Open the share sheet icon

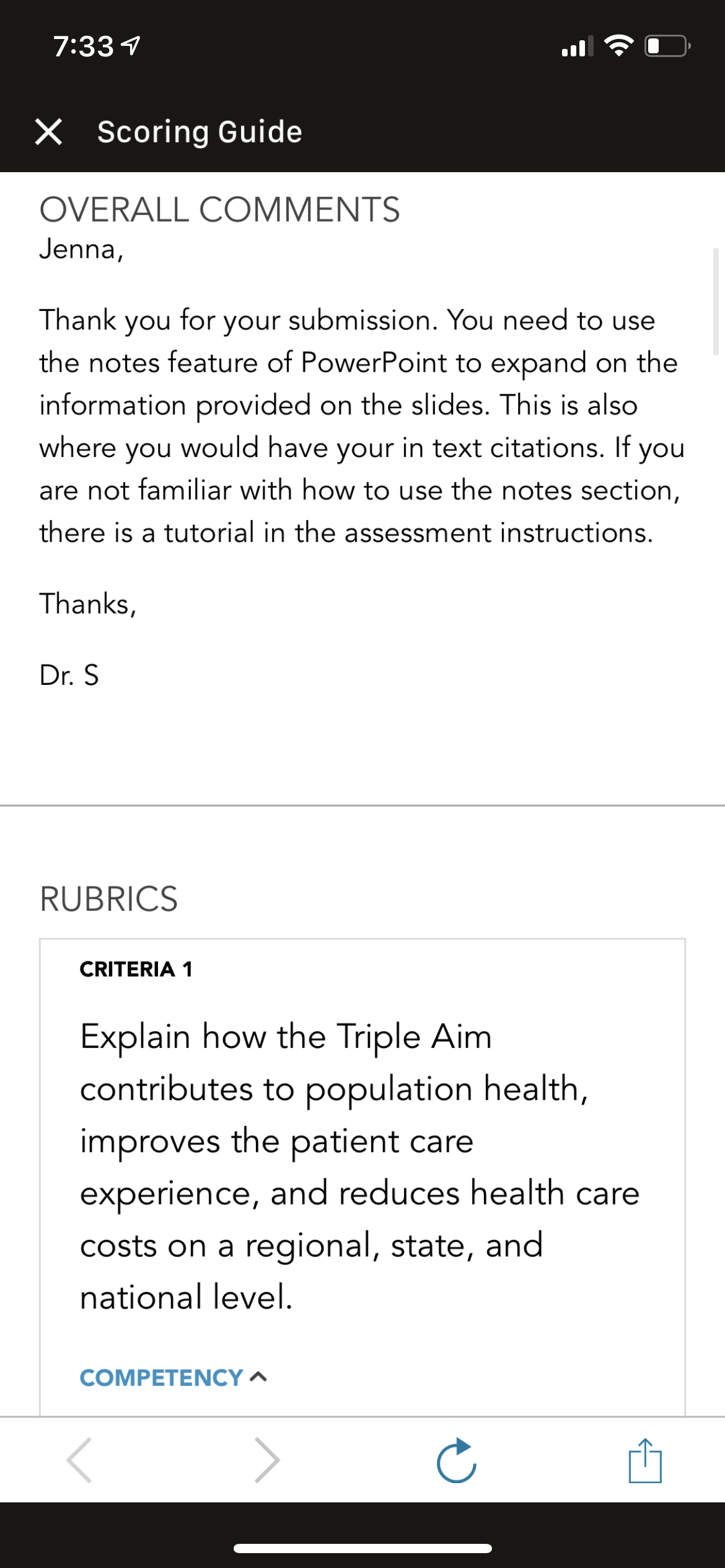point(645,1460)
